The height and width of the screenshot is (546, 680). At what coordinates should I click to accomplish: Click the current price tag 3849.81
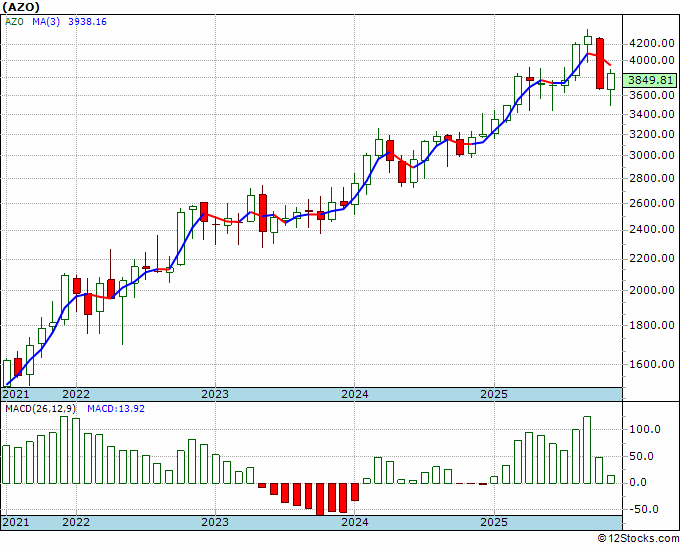(650, 81)
